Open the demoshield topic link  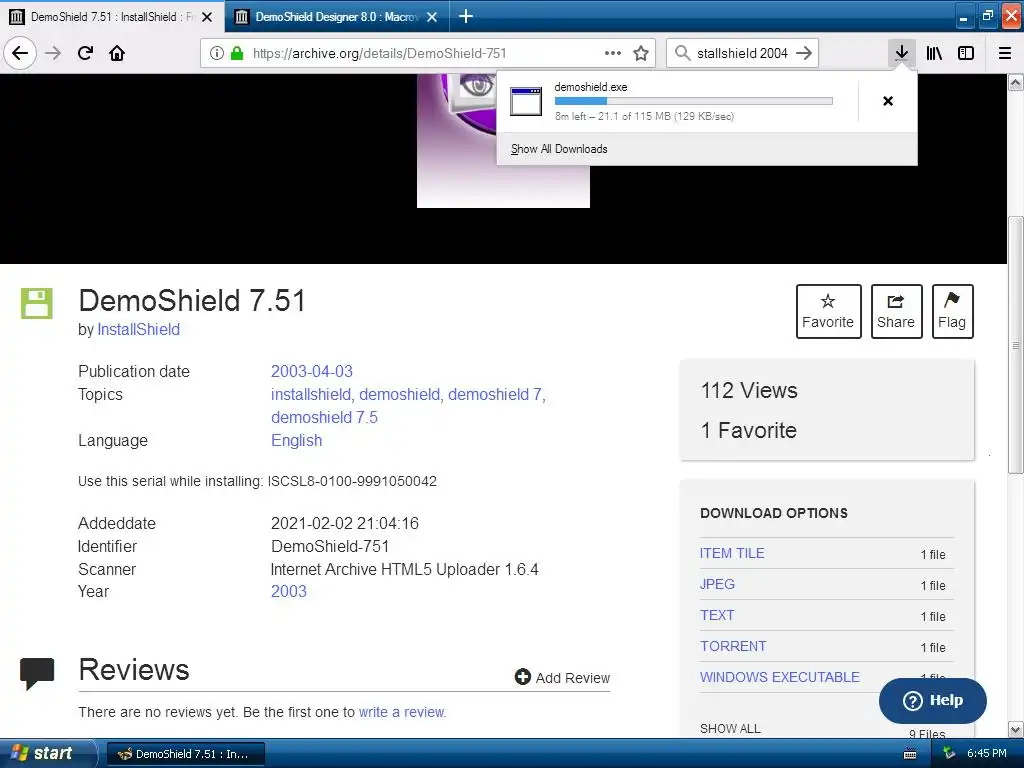pos(399,394)
